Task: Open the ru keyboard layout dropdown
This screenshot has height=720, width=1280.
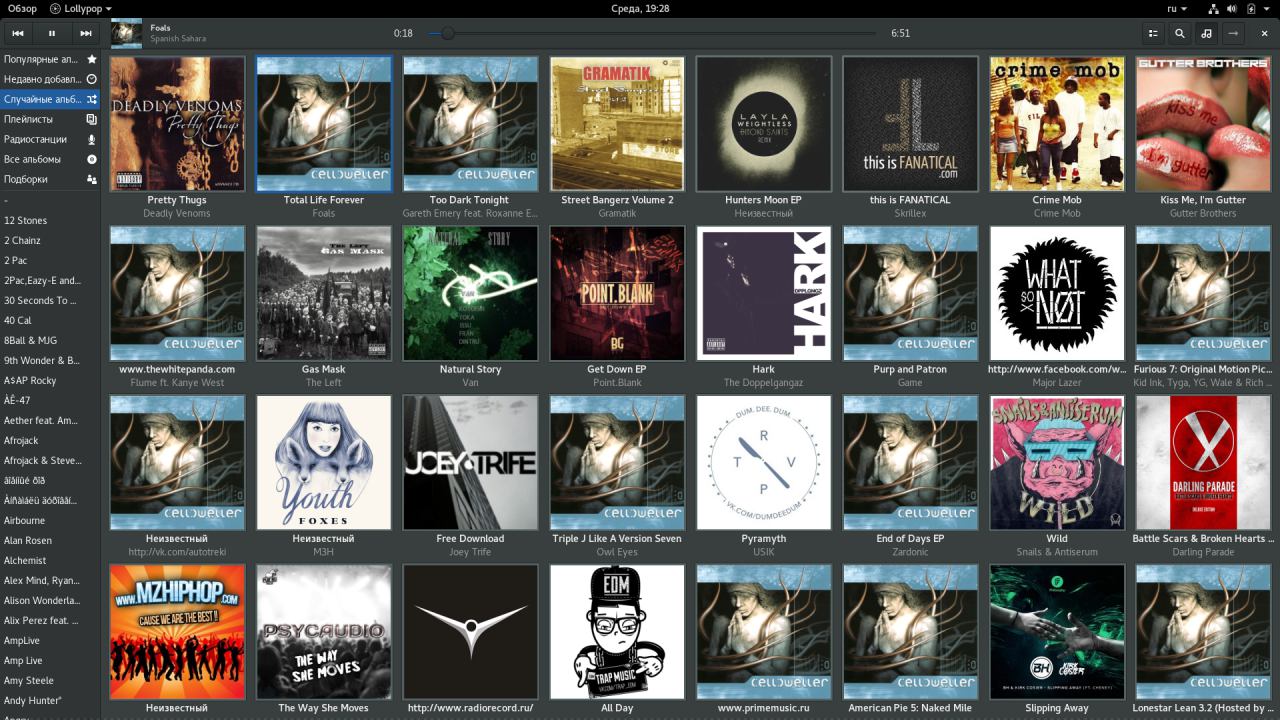Action: 1176,8
